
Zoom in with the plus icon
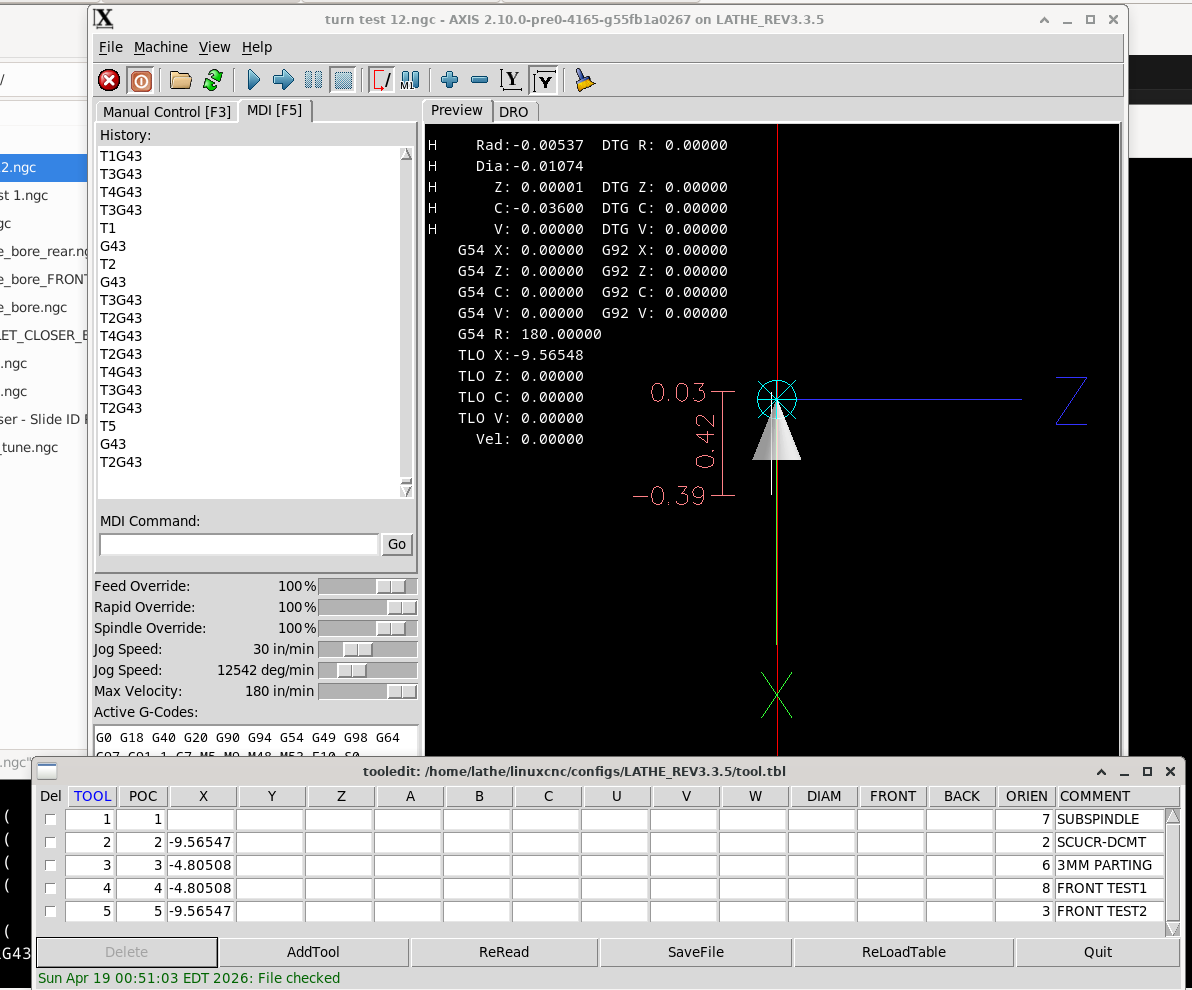449,80
